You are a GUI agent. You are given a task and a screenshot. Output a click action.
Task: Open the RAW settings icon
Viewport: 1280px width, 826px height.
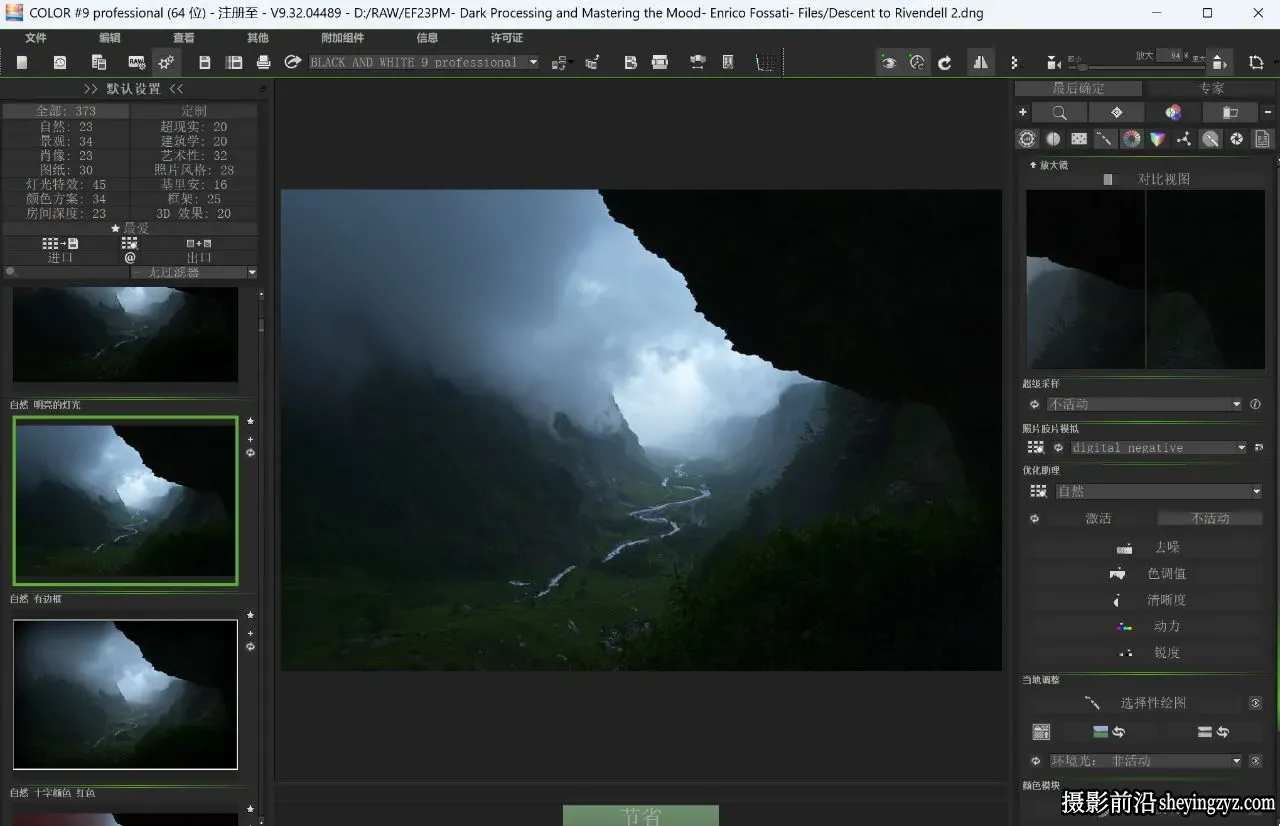click(136, 62)
